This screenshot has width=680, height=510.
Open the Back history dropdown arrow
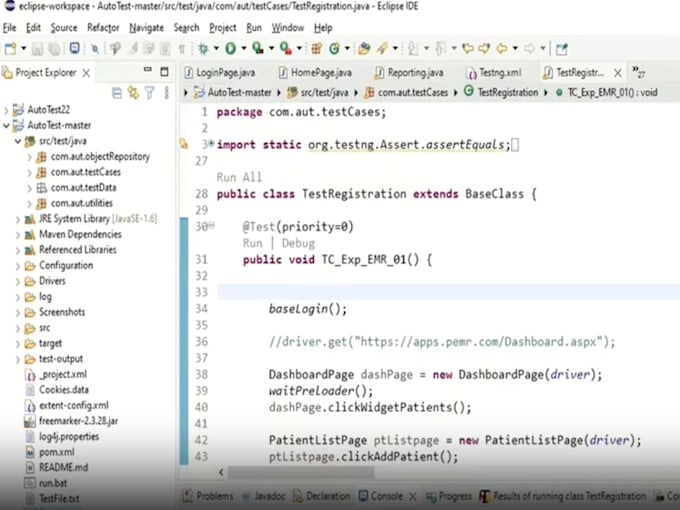[515, 49]
